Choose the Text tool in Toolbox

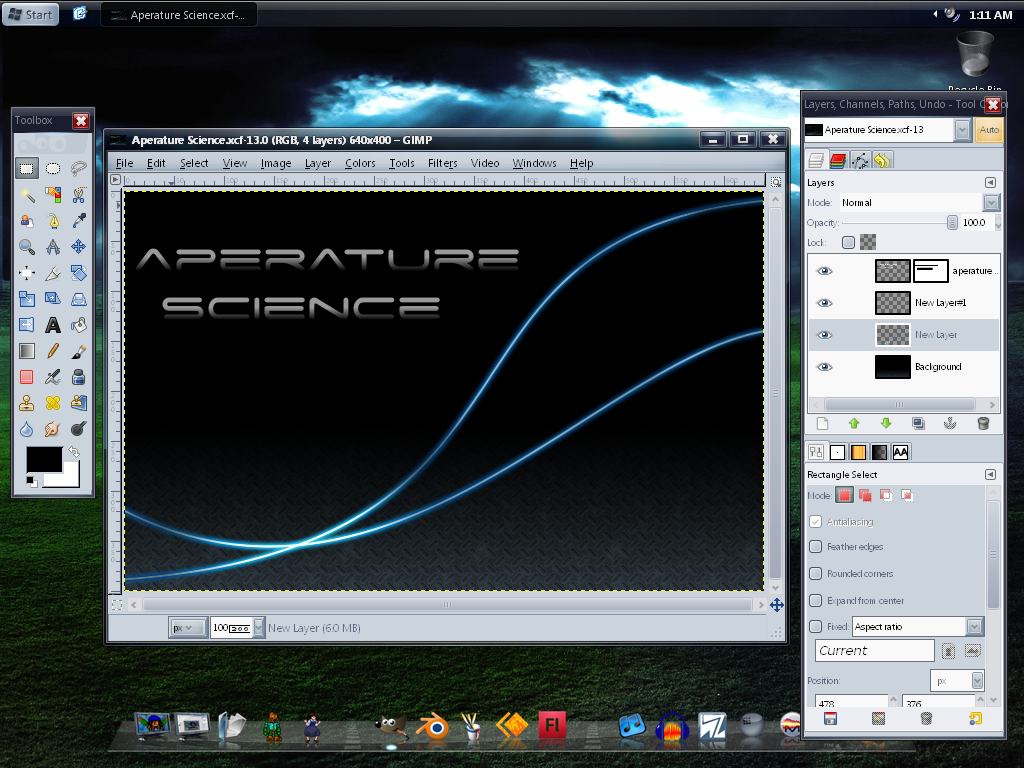(x=53, y=325)
